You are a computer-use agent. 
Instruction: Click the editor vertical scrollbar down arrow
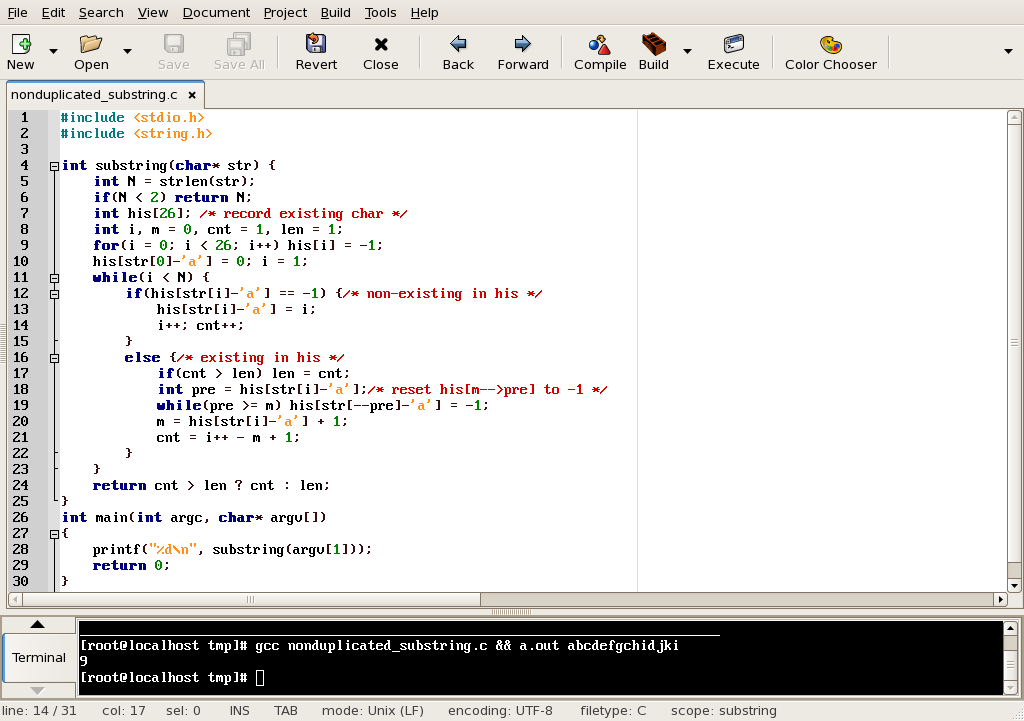[x=1014, y=586]
